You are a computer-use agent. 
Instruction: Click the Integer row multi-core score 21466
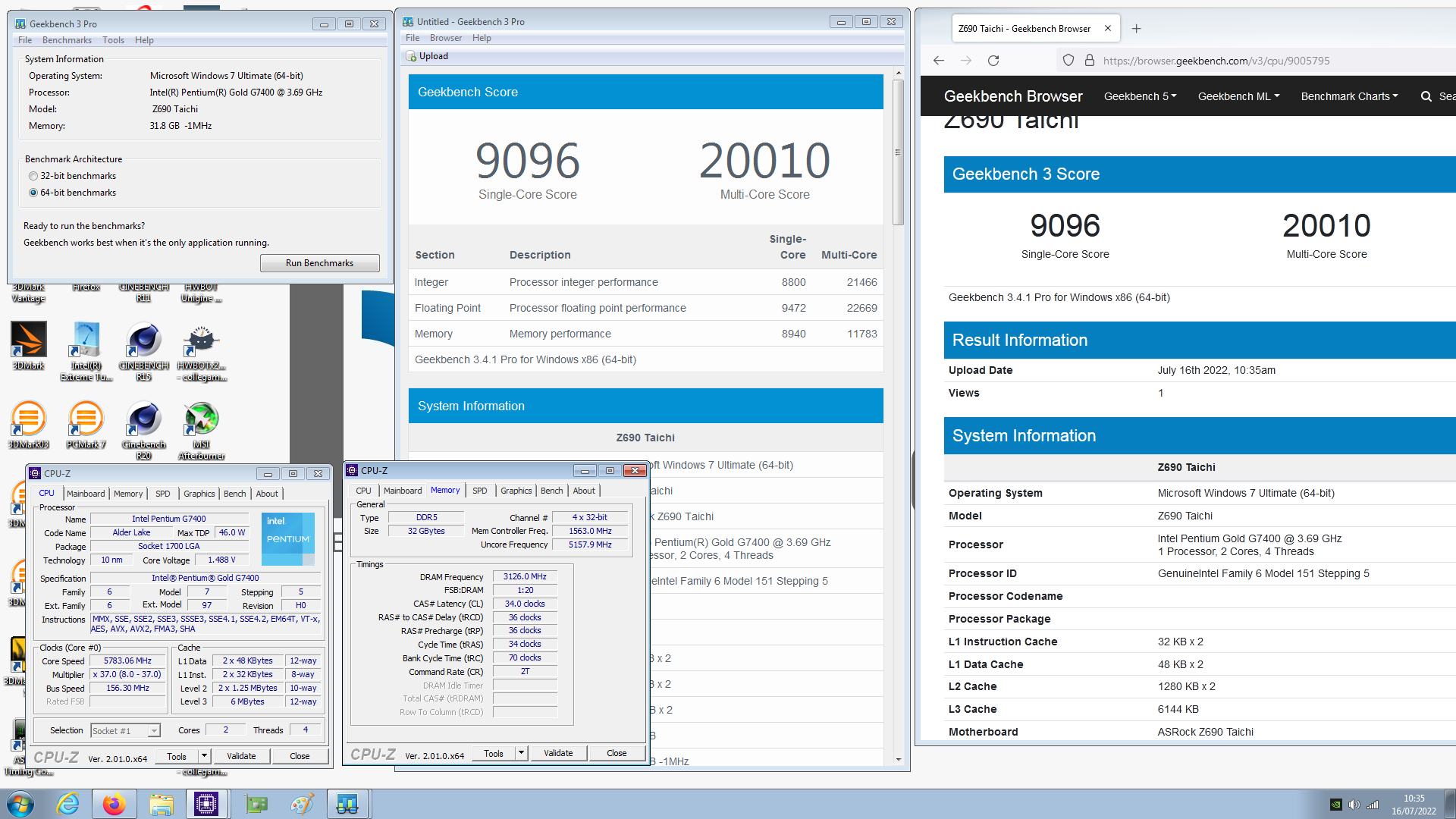[861, 282]
